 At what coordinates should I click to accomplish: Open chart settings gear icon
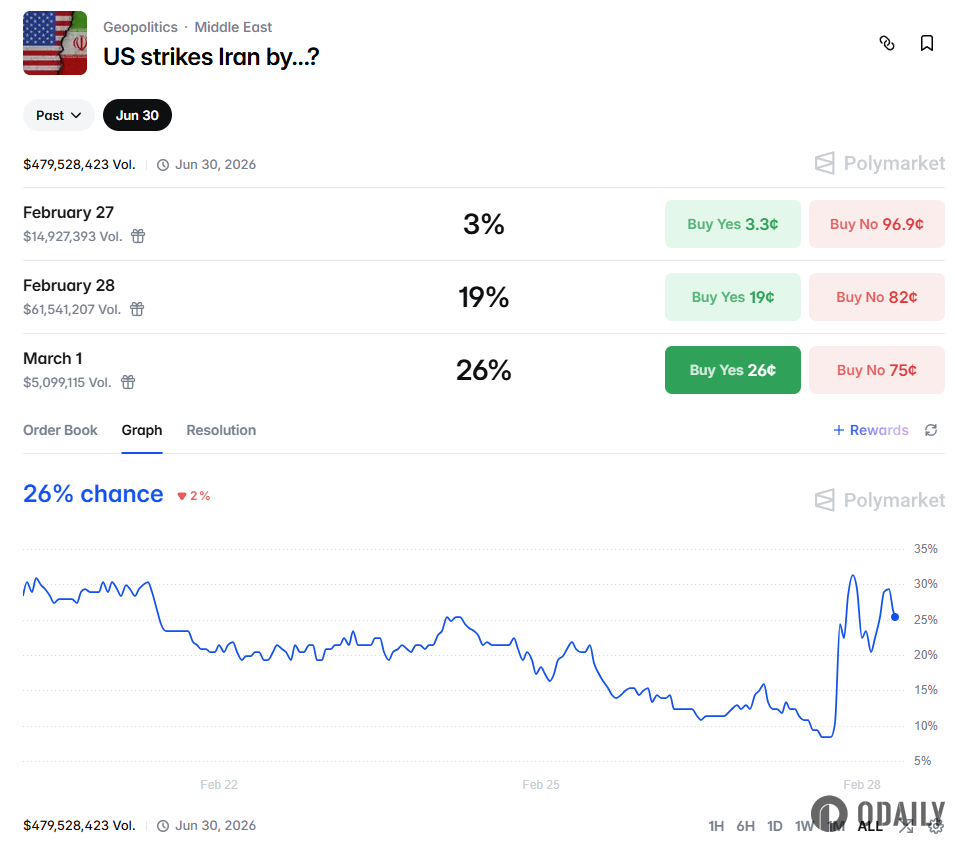click(x=936, y=826)
